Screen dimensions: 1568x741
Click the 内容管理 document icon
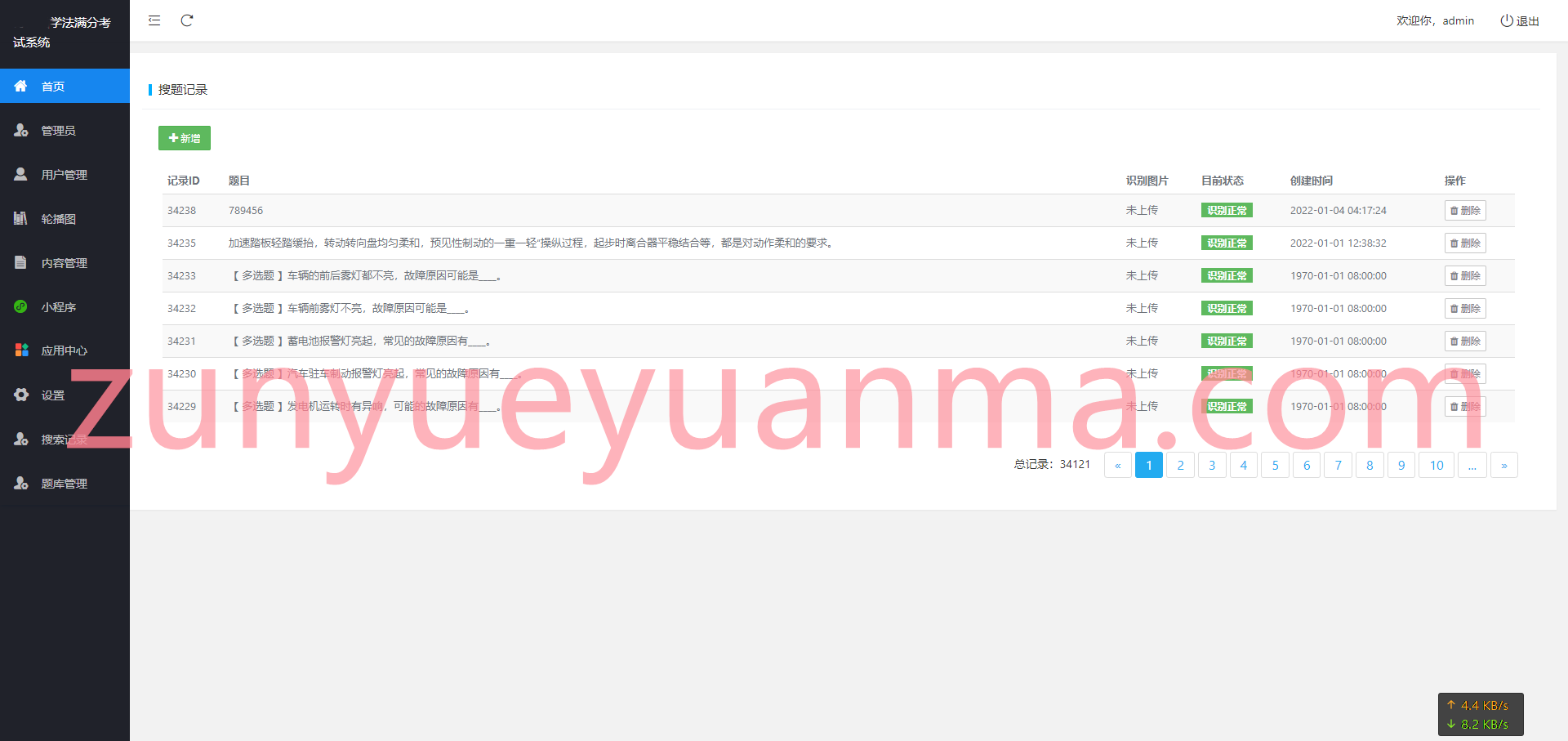click(21, 262)
